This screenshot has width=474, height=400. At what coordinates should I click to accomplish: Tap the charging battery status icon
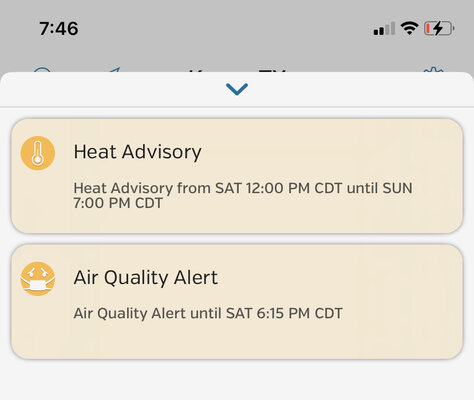coord(439,28)
